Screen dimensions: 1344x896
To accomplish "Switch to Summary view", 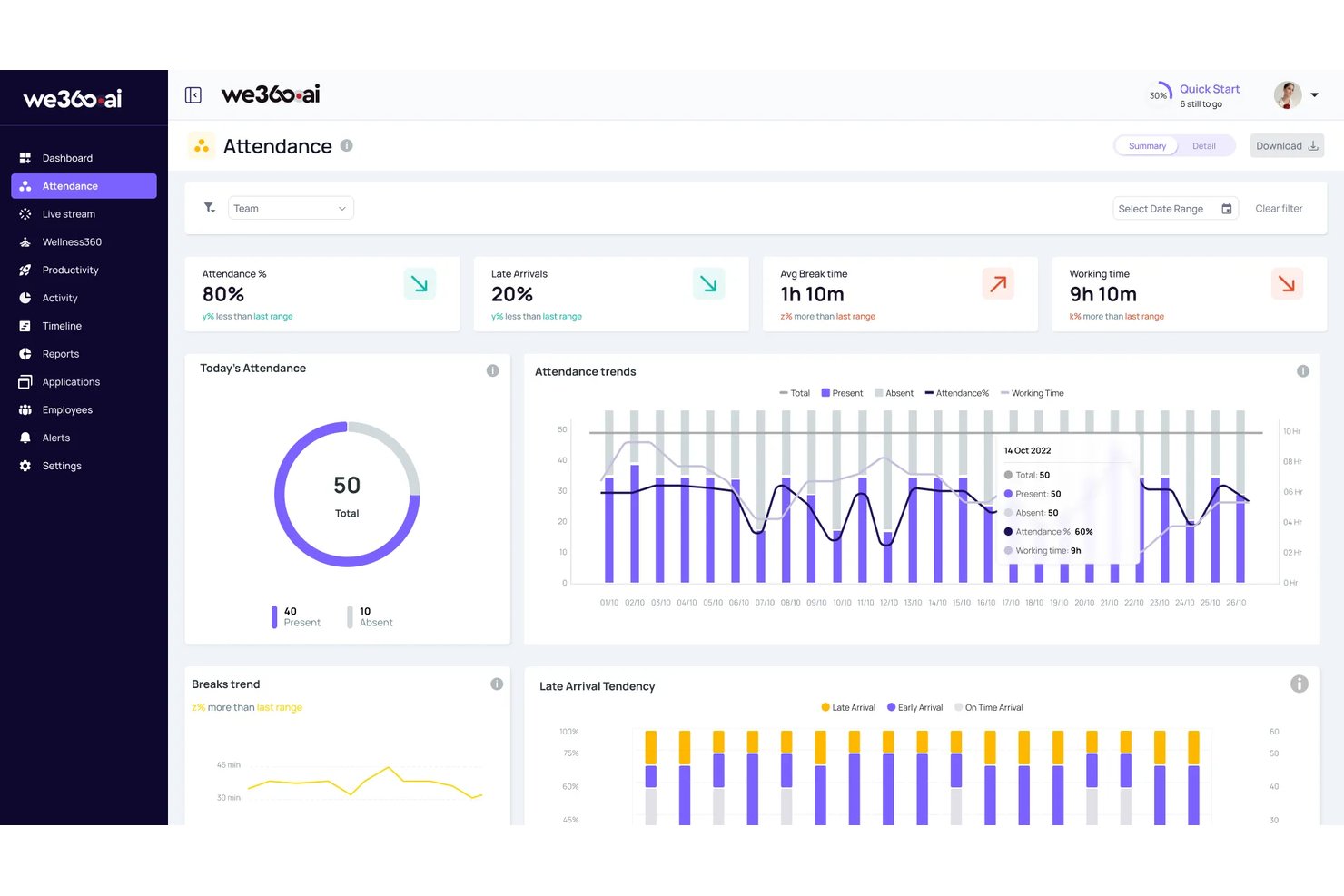I will 1147,146.
